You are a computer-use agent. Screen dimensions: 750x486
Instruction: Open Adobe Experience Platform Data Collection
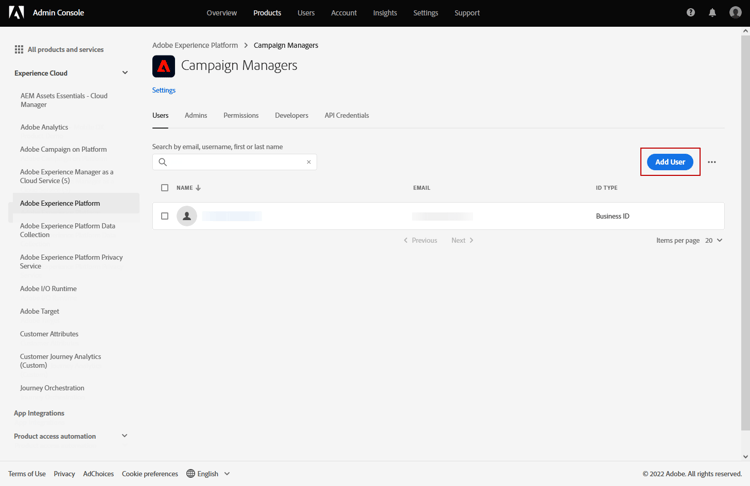67,230
